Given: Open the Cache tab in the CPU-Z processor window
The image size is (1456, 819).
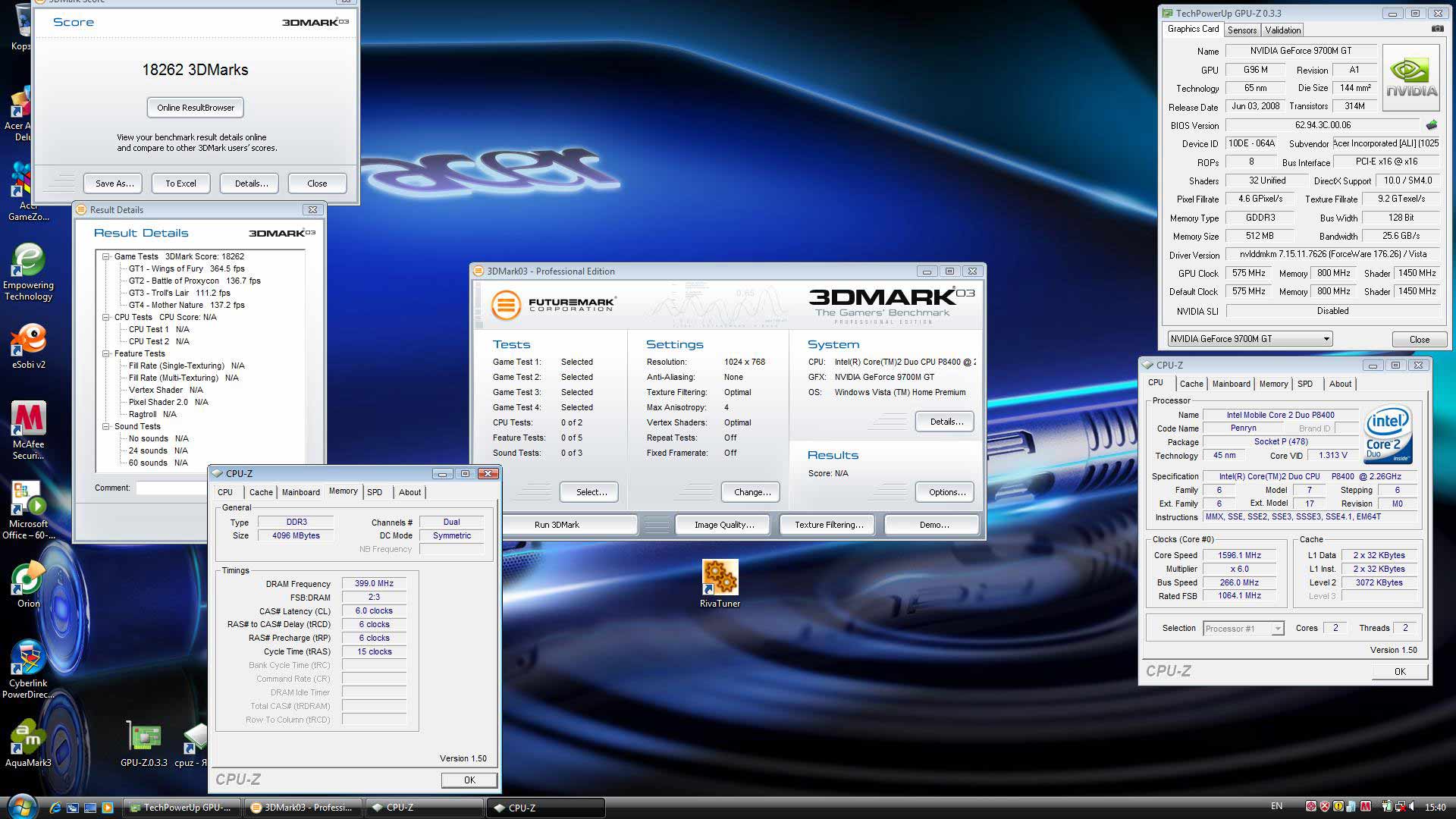Looking at the screenshot, I should coord(1191,384).
